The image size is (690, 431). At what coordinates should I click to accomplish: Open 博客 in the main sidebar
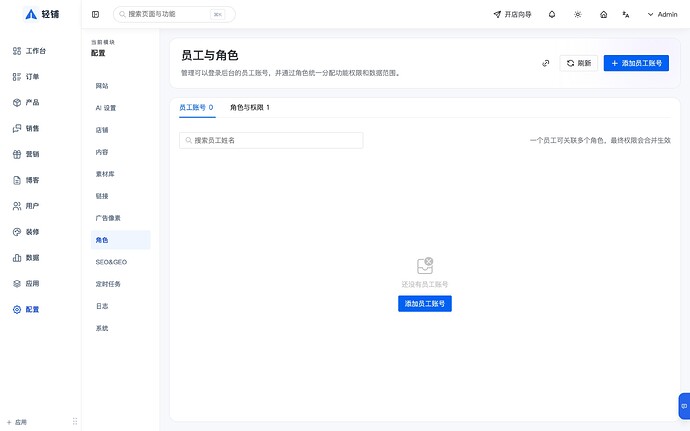(x=26, y=180)
